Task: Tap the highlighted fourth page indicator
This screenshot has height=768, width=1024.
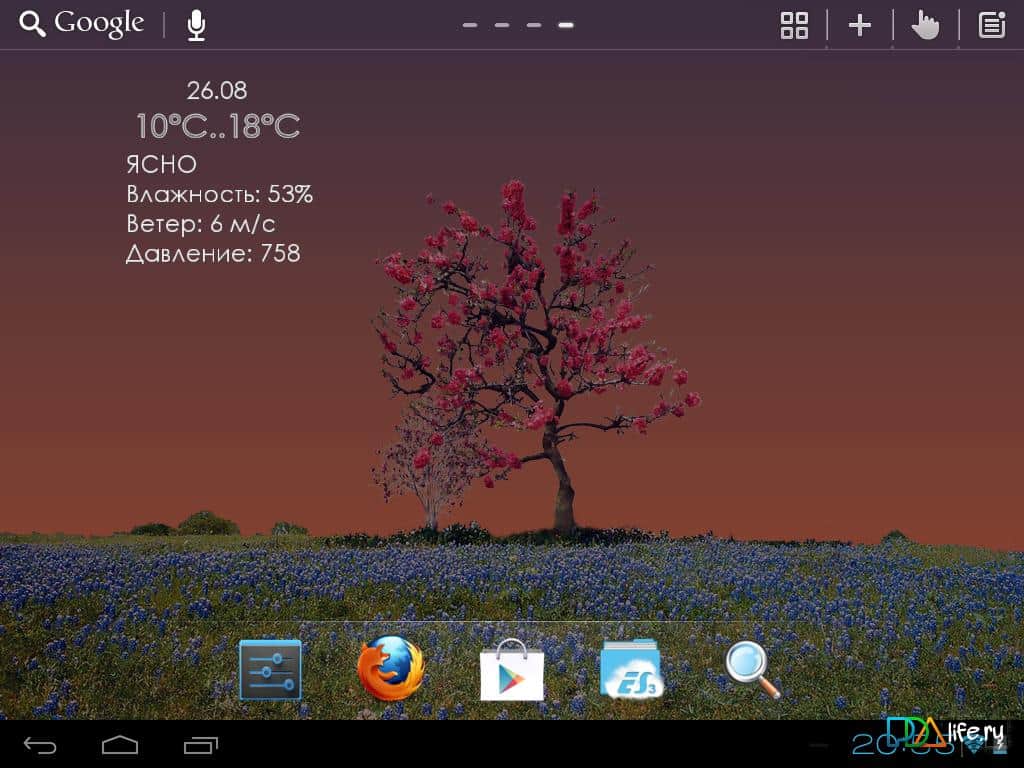Action: pos(566,25)
